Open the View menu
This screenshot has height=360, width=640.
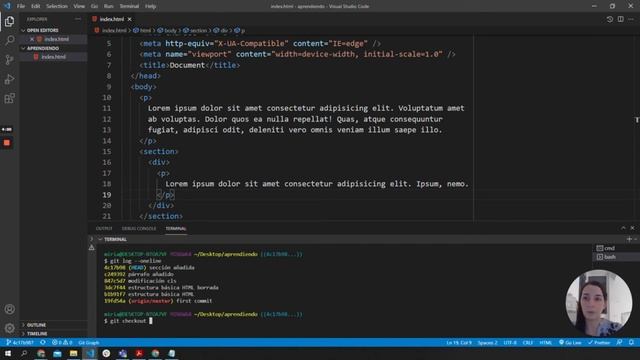(x=79, y=6)
